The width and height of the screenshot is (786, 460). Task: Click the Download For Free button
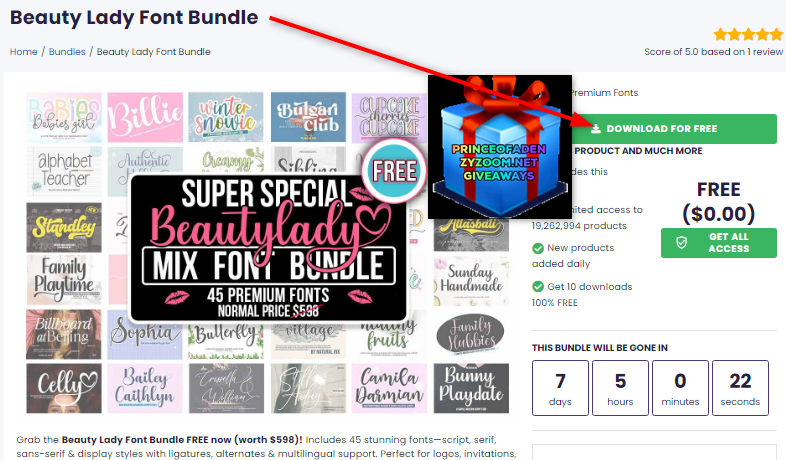pyautogui.click(x=674, y=129)
